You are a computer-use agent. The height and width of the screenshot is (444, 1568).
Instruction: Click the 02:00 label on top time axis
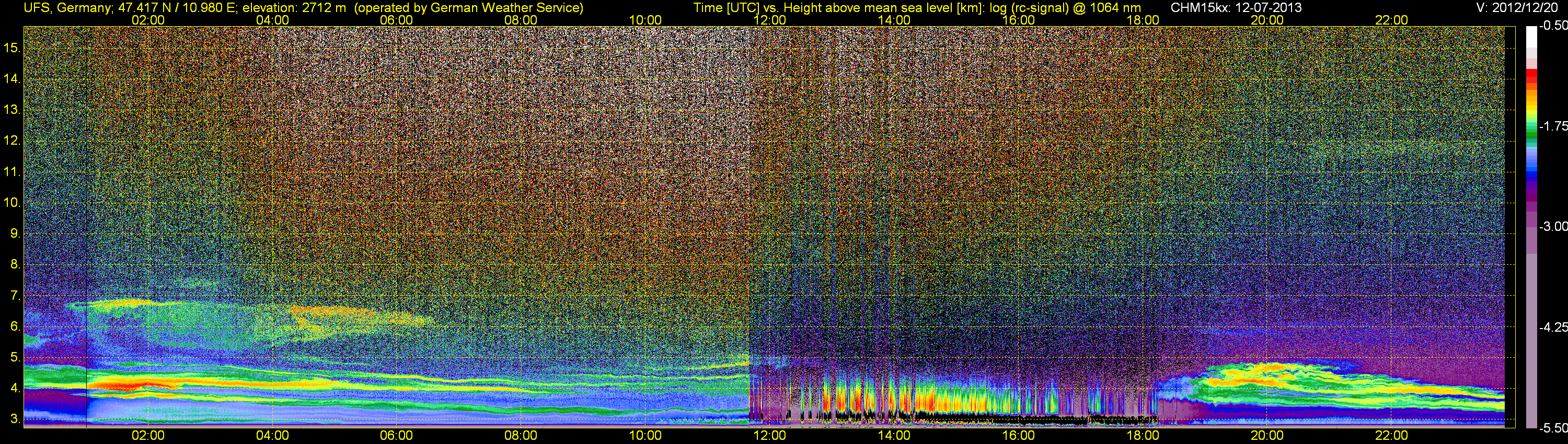pyautogui.click(x=148, y=20)
